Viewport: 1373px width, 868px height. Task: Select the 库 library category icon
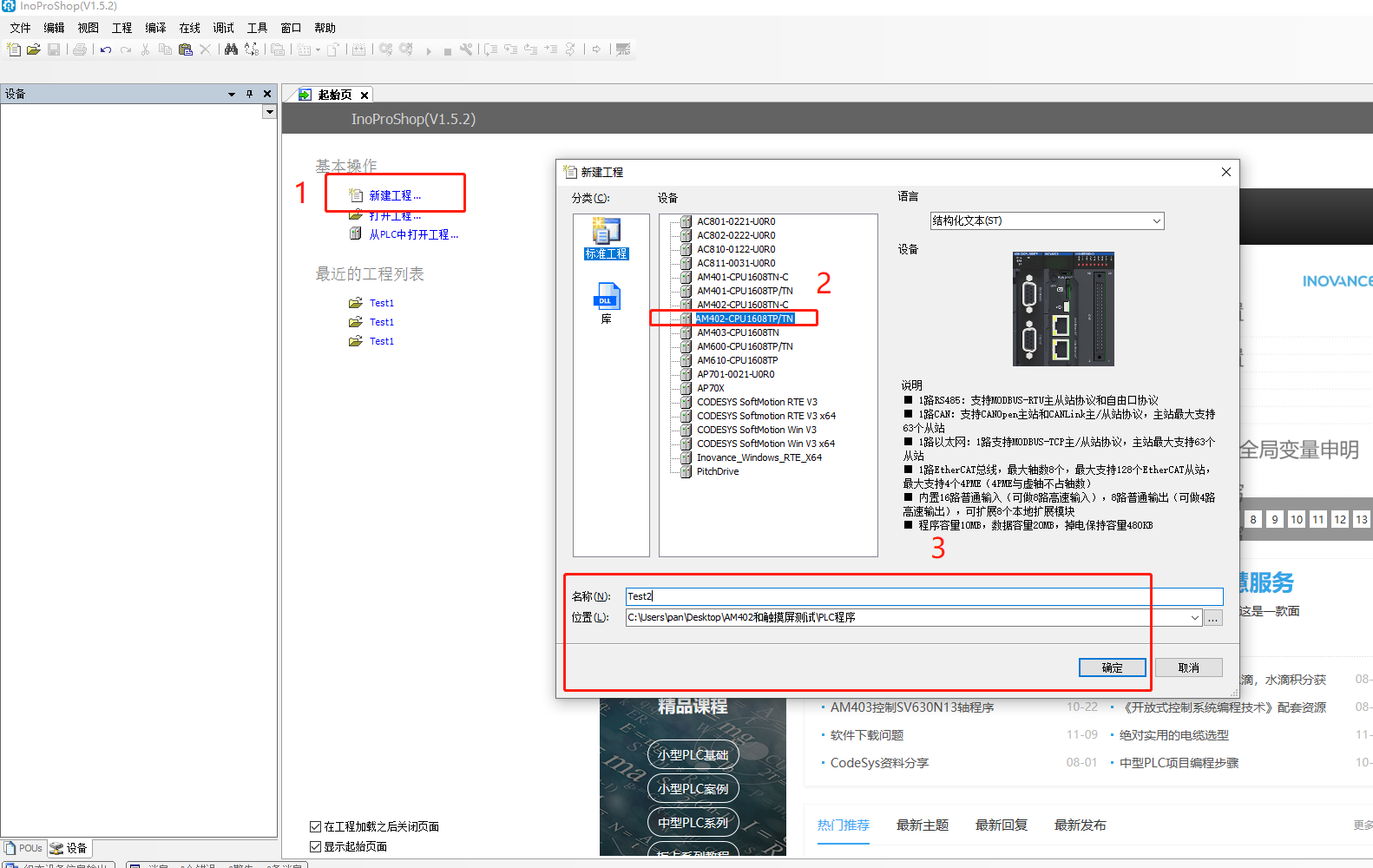click(606, 303)
